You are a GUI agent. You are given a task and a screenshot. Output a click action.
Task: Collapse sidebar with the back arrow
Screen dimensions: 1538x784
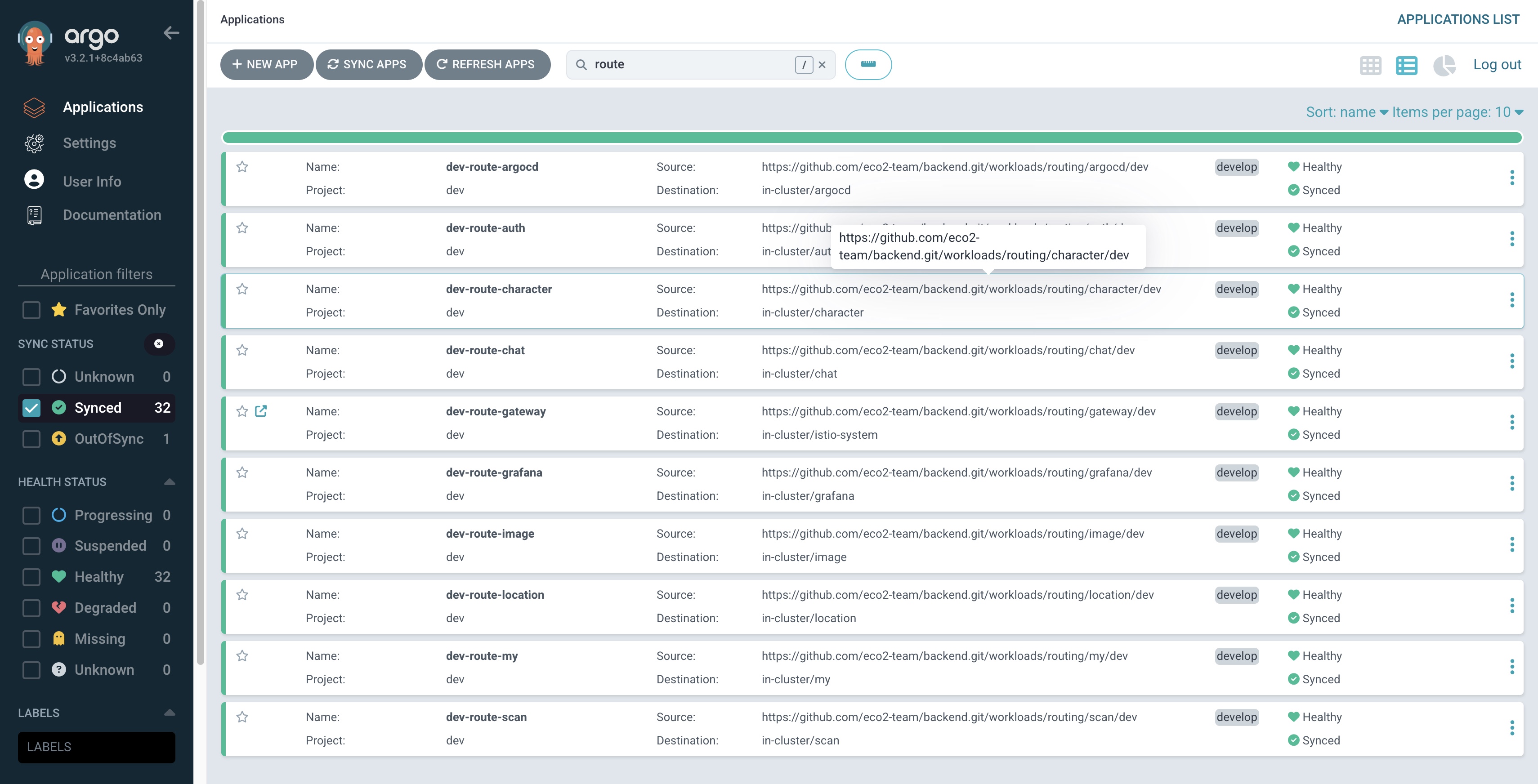[171, 33]
